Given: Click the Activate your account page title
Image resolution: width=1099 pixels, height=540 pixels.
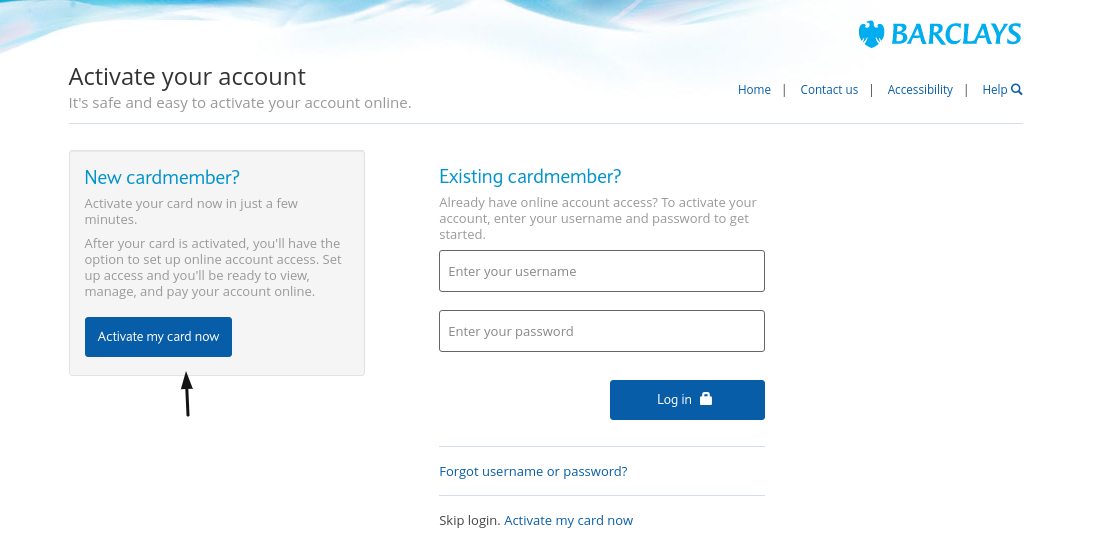Looking at the screenshot, I should coord(187,76).
